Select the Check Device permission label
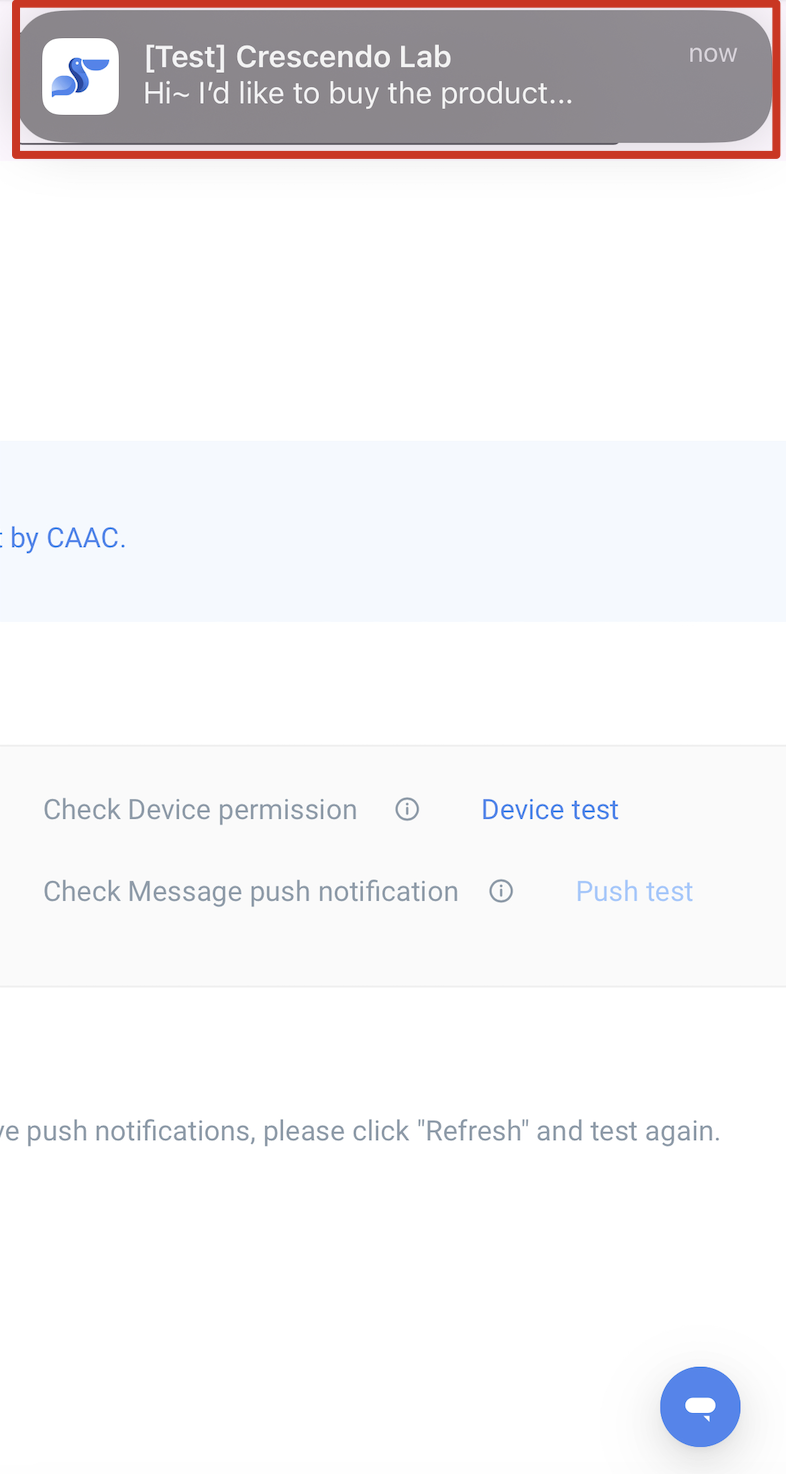 click(200, 809)
